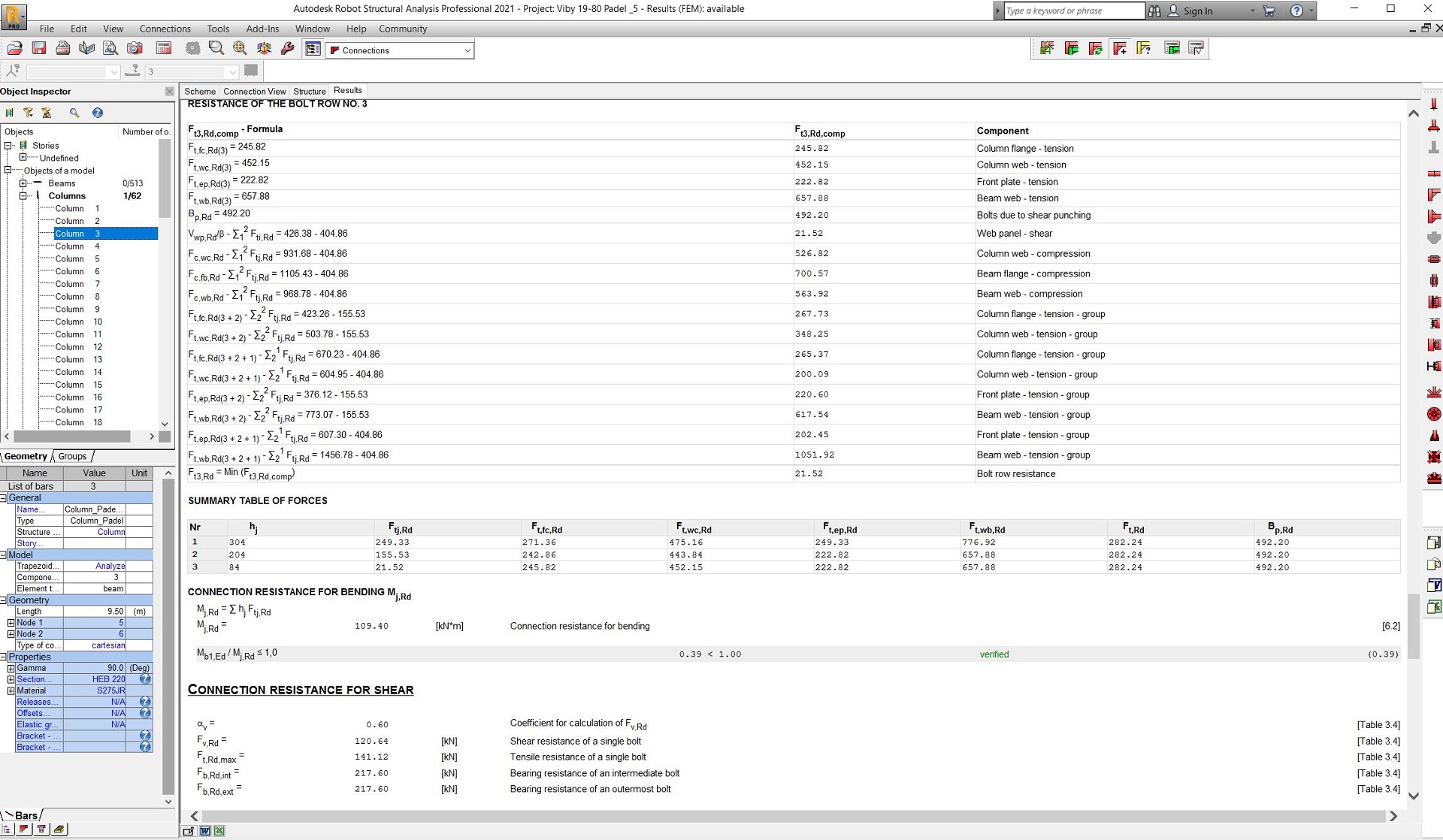The image size is (1443, 840).
Task: Click search magnifier in Object Inspector
Action: pos(74,113)
